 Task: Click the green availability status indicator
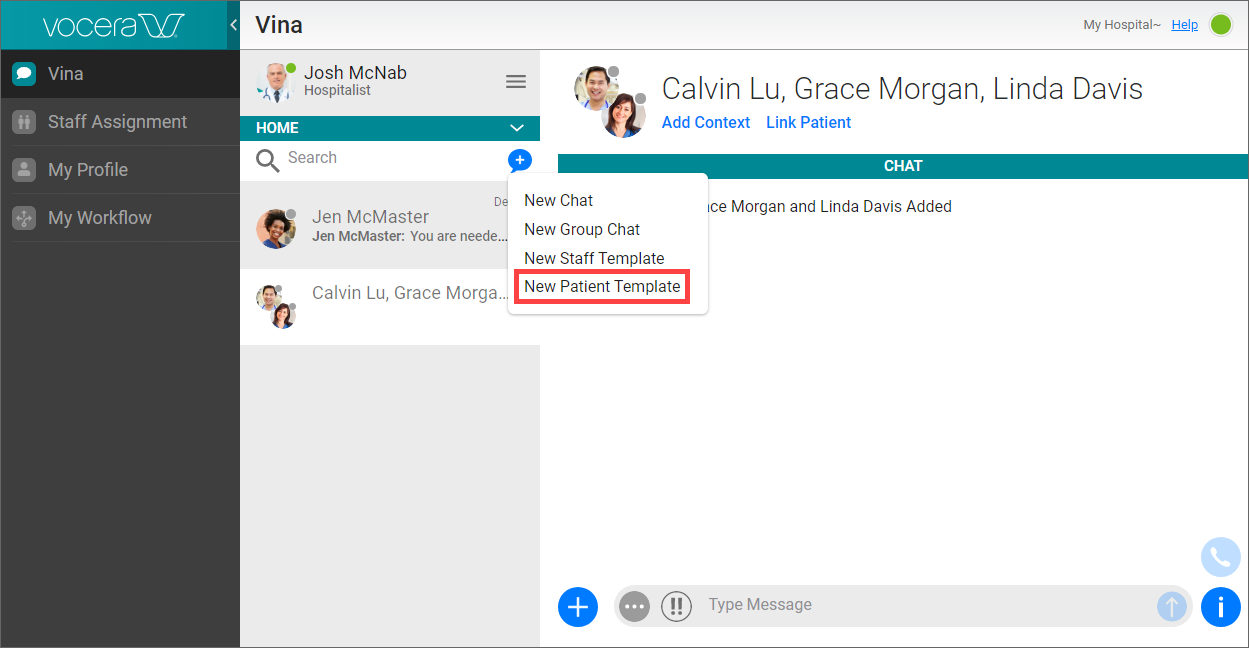click(1221, 25)
